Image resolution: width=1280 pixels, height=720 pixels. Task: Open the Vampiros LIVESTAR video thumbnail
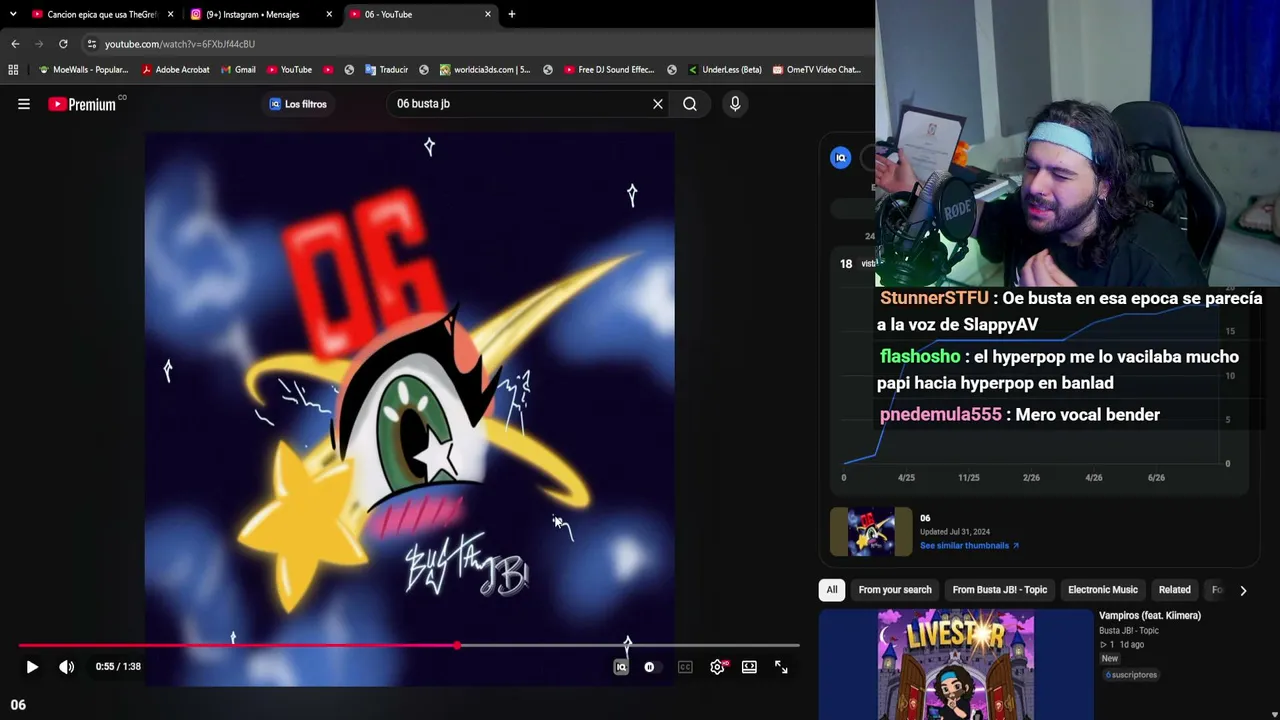point(956,664)
